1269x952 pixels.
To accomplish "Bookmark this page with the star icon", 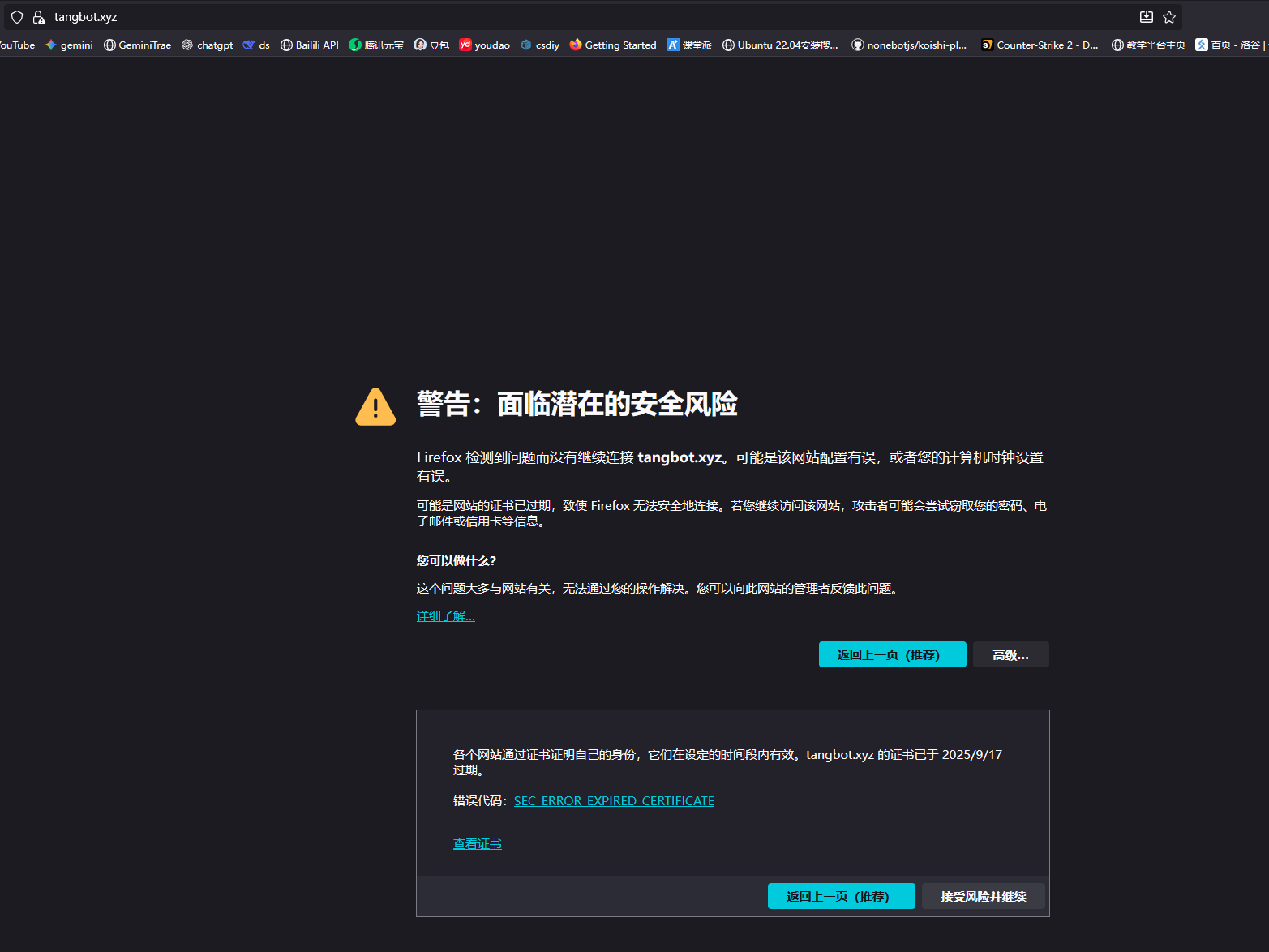I will 1169,17.
